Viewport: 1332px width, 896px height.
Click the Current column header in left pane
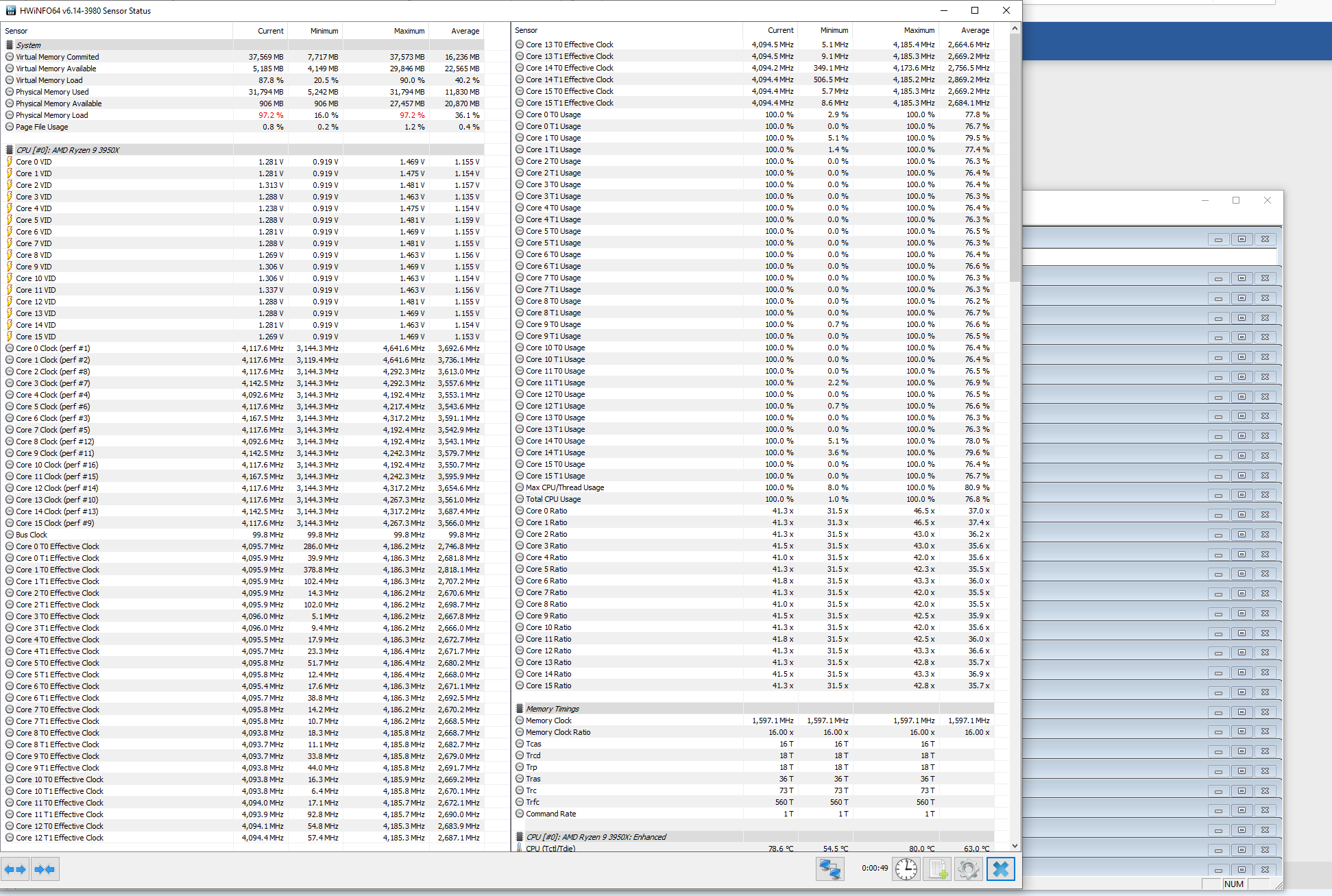[270, 31]
